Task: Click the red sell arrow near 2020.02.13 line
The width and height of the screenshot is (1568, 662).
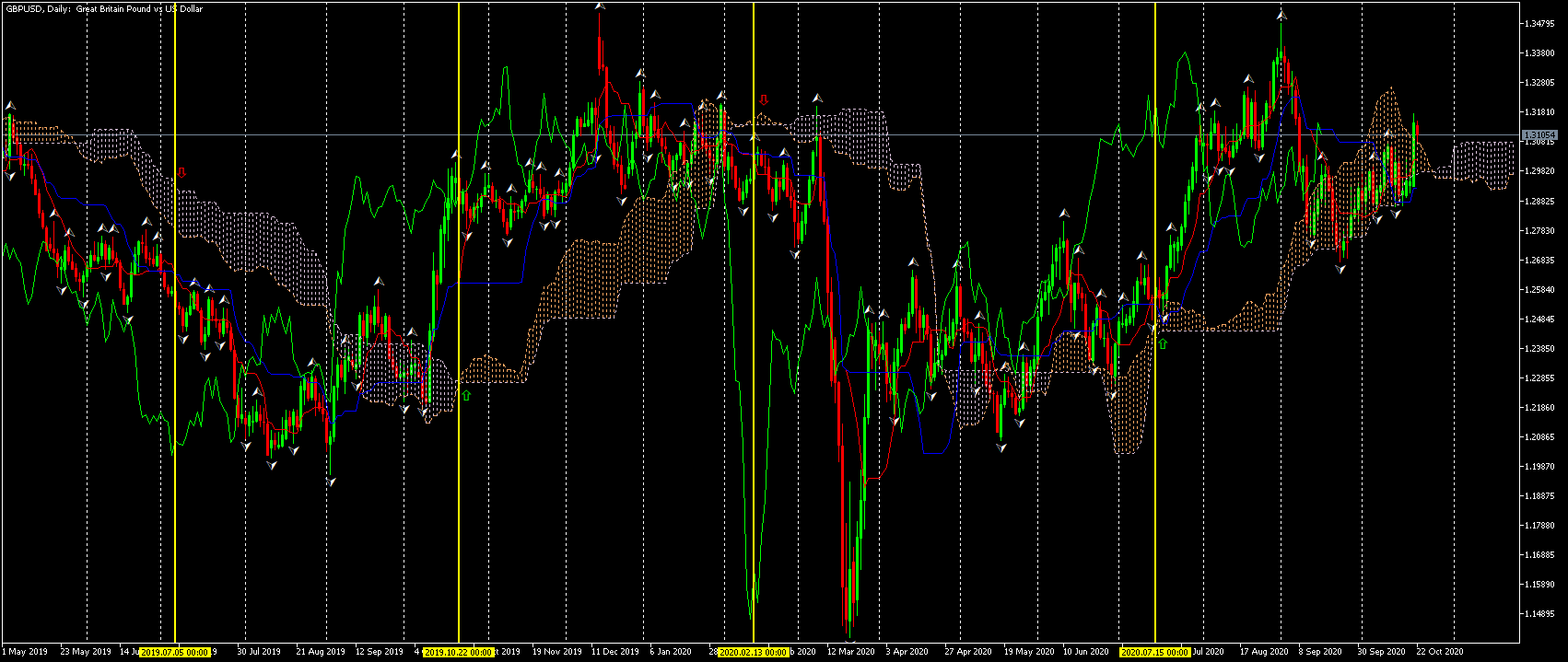Action: point(763,99)
